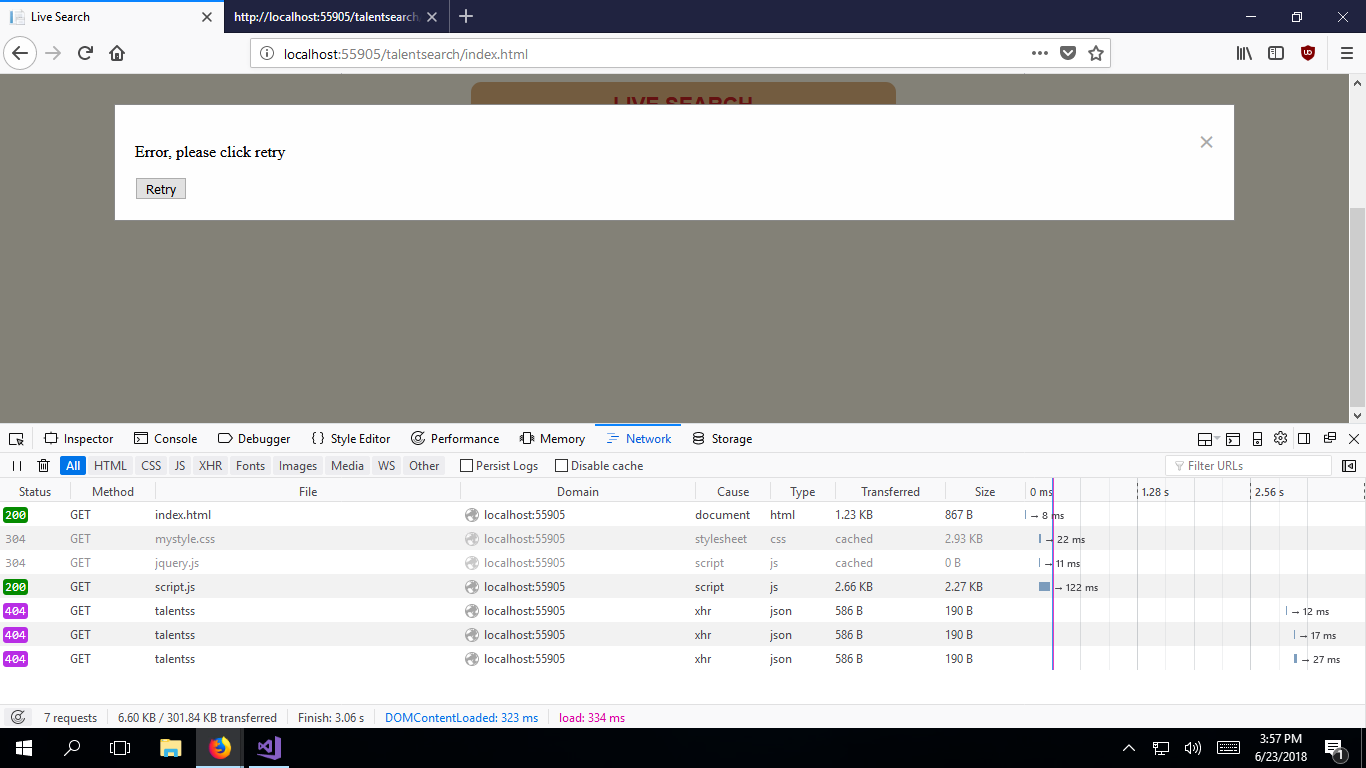Click the uBlock Origin extension icon
1366x768 pixels.
1307,54
